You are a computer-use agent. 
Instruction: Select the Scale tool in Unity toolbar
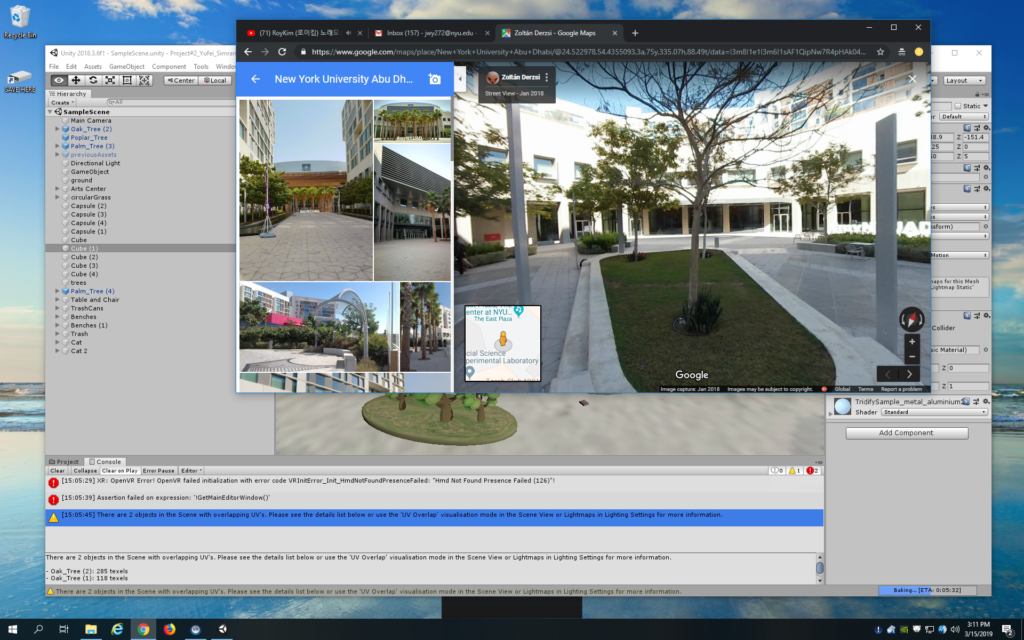click(110, 80)
